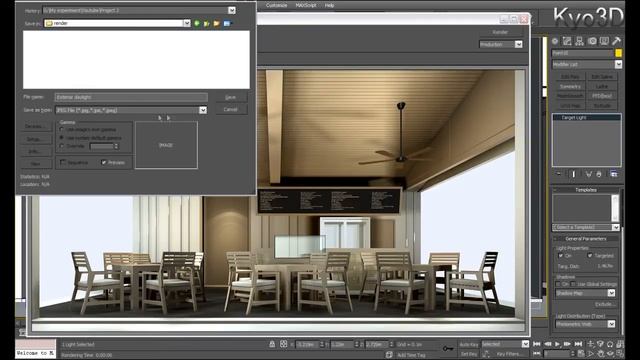Click Cancel button in dialog

click(x=231, y=109)
